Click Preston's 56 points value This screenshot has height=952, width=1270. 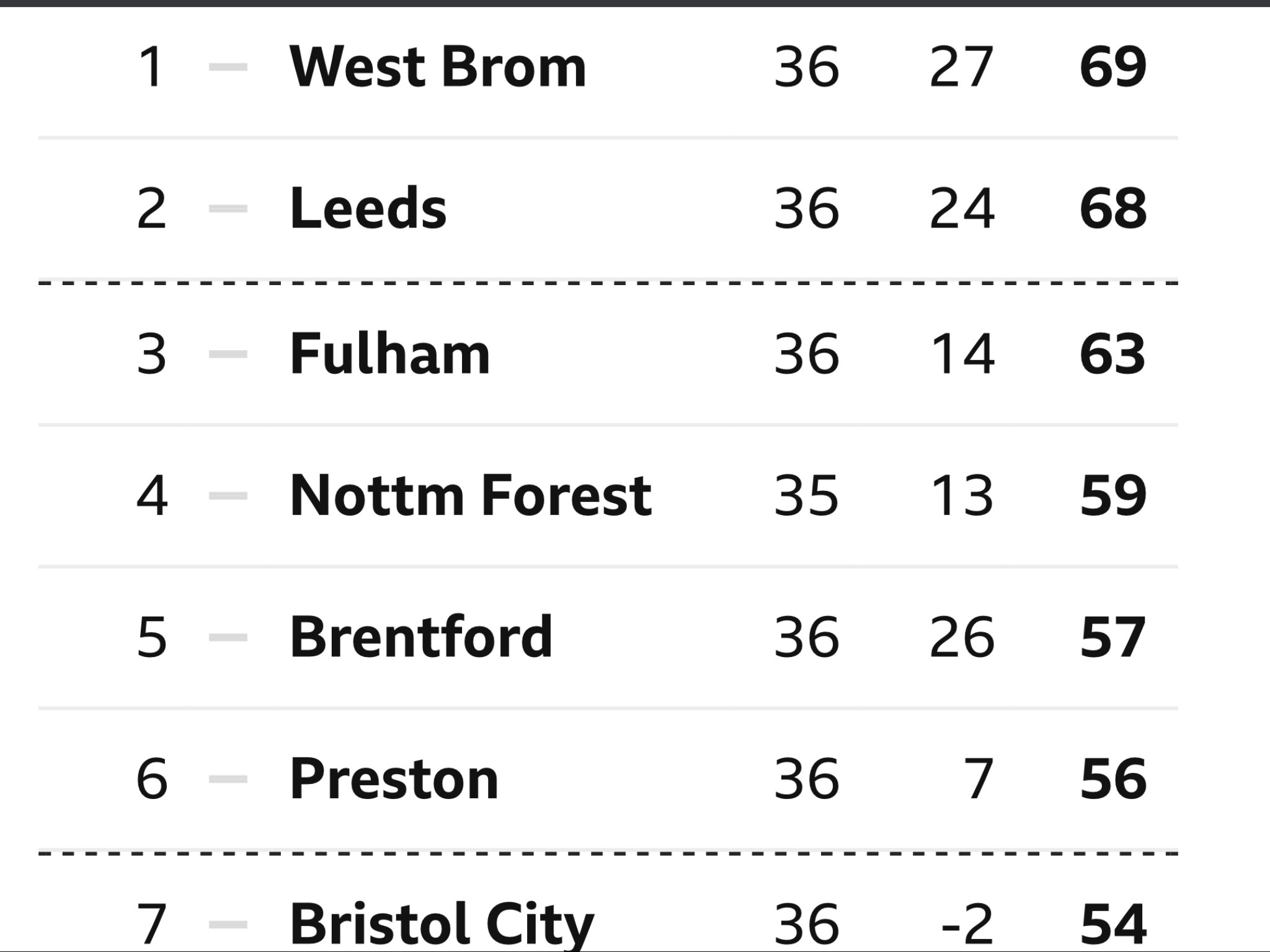1113,778
